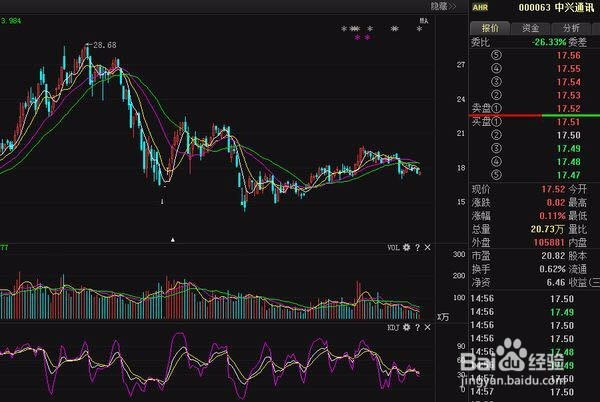Click the stock name 000063 中兴通讯
Viewport: 600px width, 402px height.
(x=556, y=7)
